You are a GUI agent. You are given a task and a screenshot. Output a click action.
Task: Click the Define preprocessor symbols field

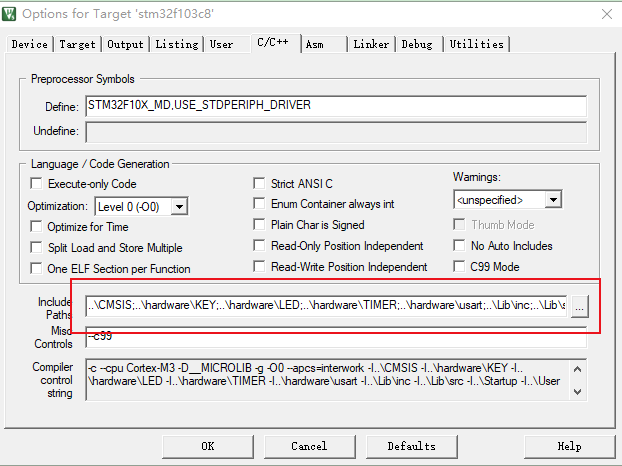tap(336, 105)
